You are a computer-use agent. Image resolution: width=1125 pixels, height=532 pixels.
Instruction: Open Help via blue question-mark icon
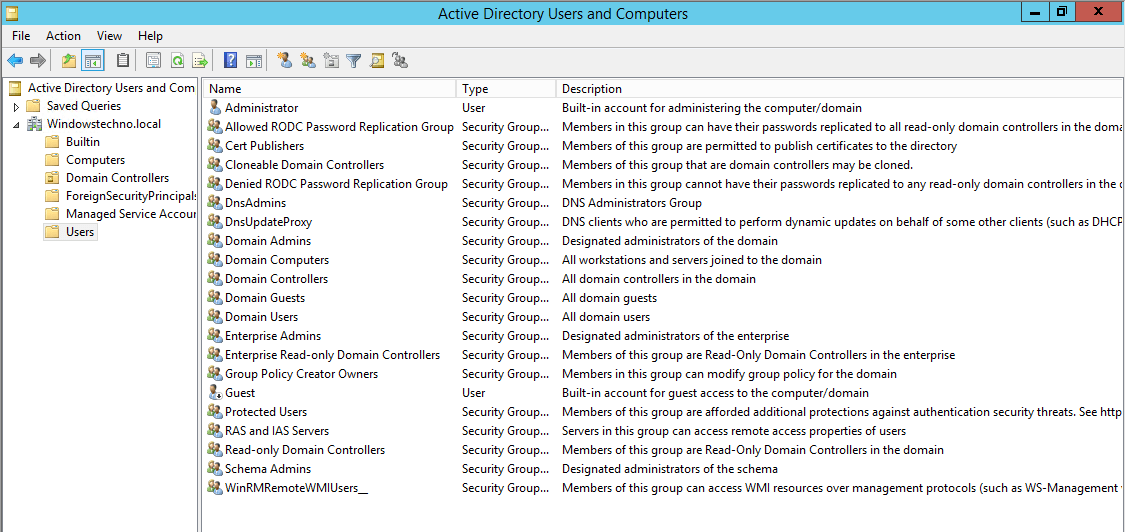tap(230, 61)
